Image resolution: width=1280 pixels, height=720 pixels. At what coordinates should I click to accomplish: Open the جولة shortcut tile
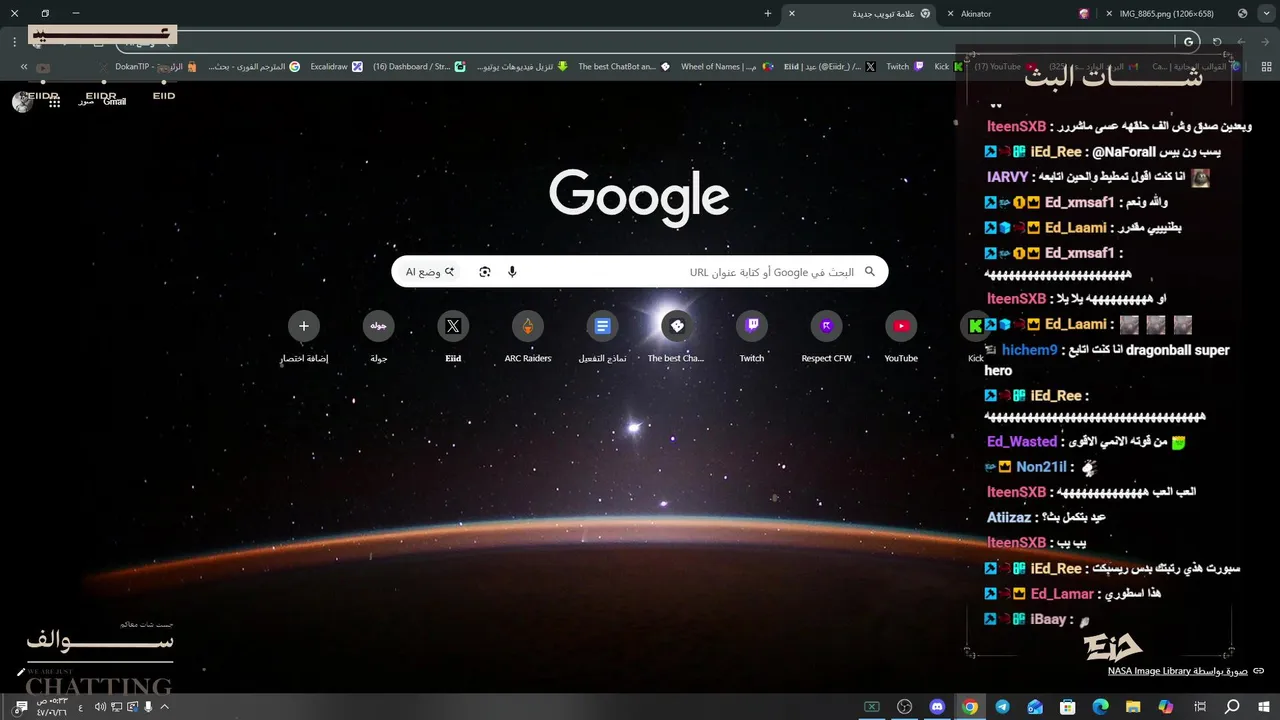point(378,337)
